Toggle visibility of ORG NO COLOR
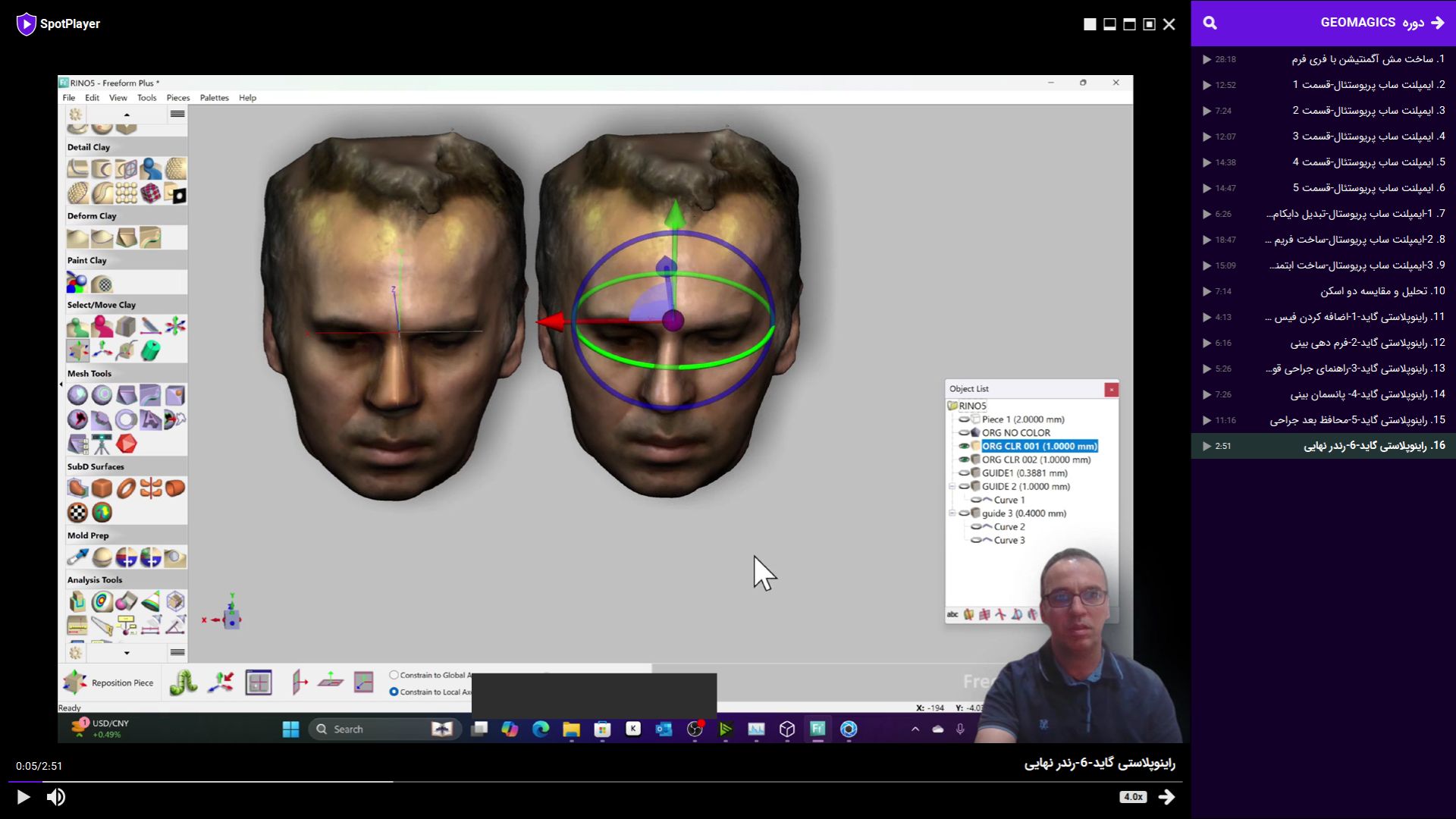The height and width of the screenshot is (819, 1456). [x=964, y=433]
